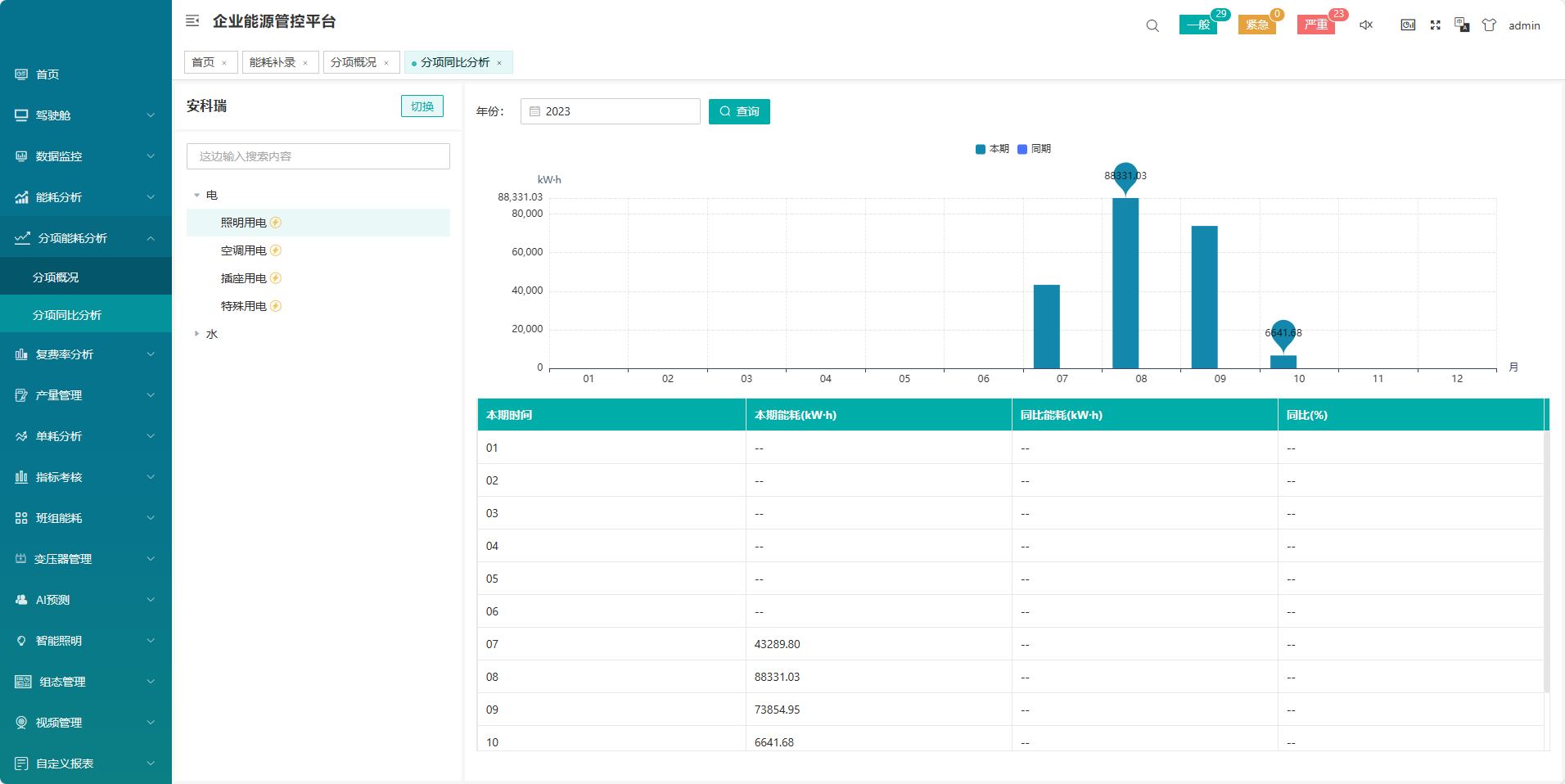Click the fullscreen toggle icon

[x=1435, y=25]
